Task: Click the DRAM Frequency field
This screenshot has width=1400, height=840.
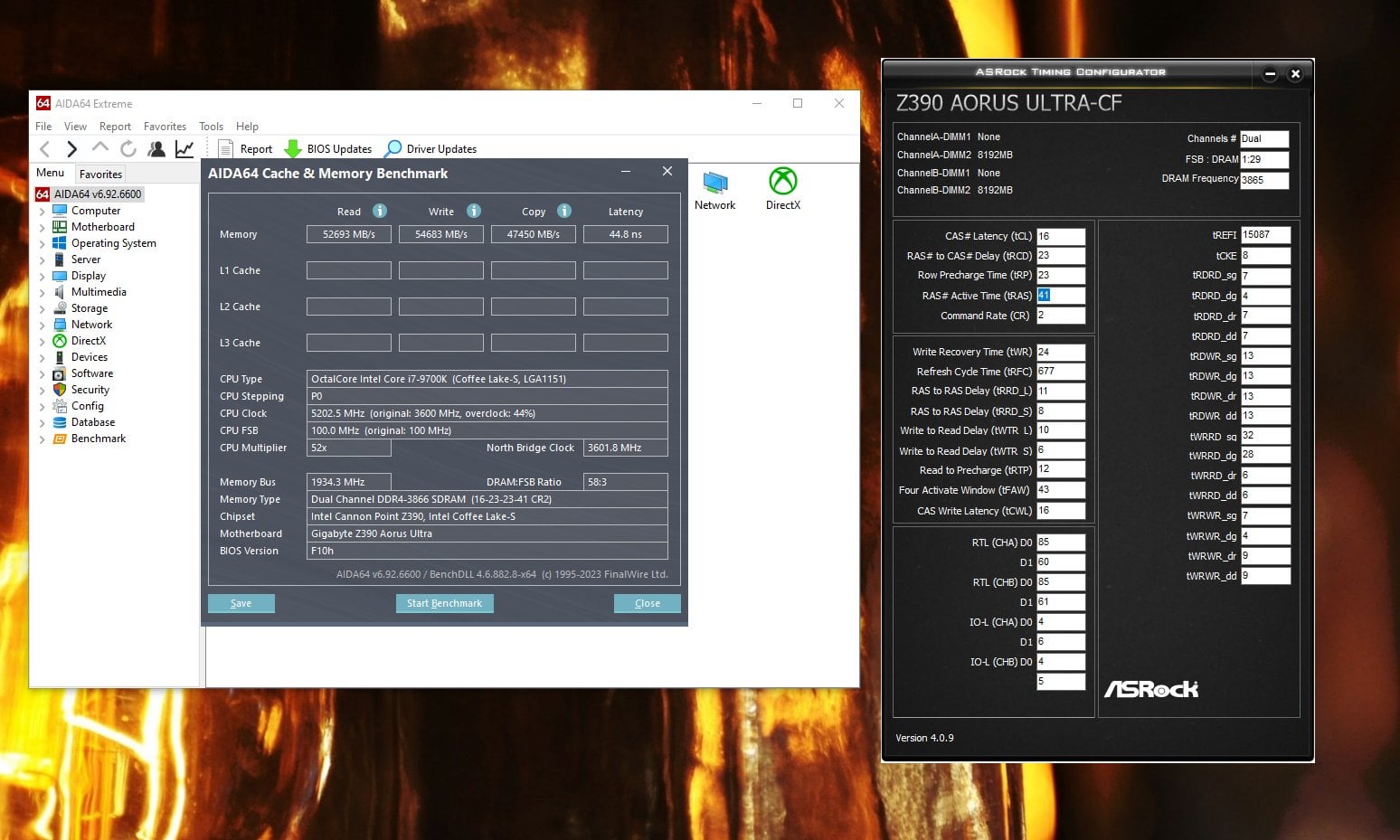Action: coord(1264,180)
